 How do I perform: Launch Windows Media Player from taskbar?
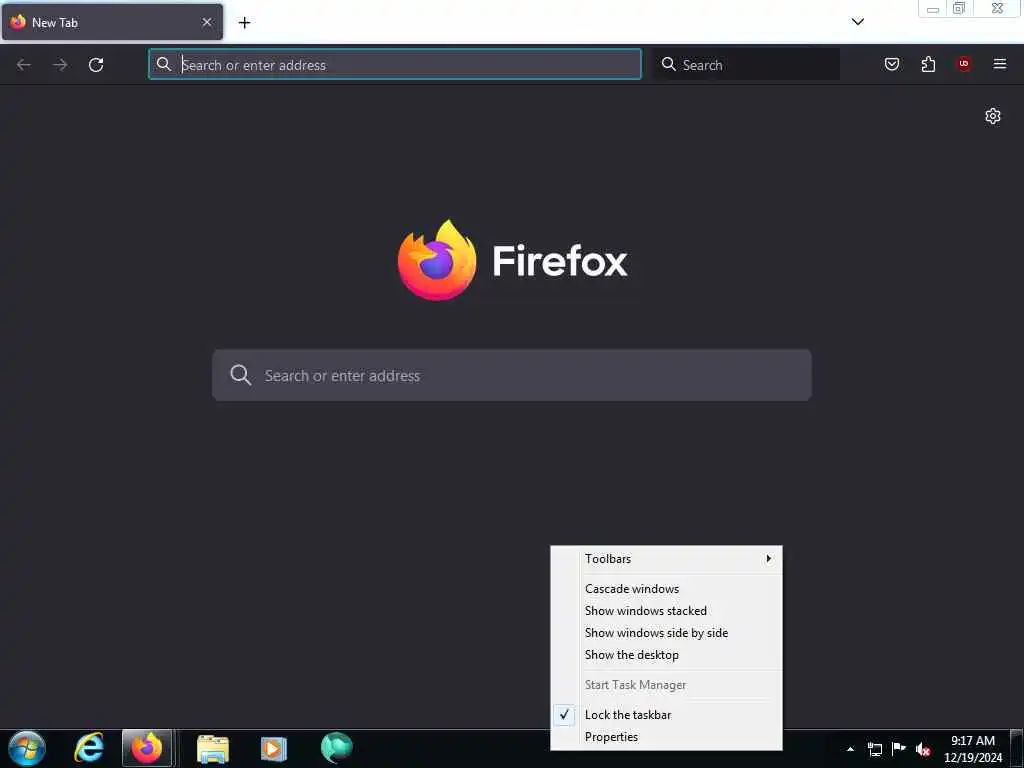click(273, 748)
